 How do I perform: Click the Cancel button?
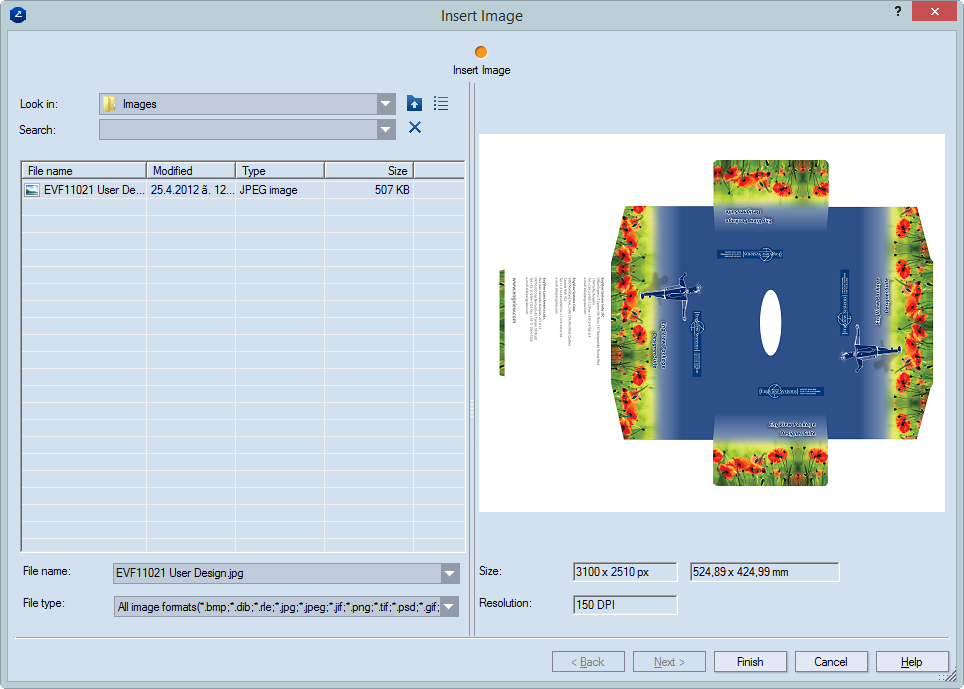(831, 662)
